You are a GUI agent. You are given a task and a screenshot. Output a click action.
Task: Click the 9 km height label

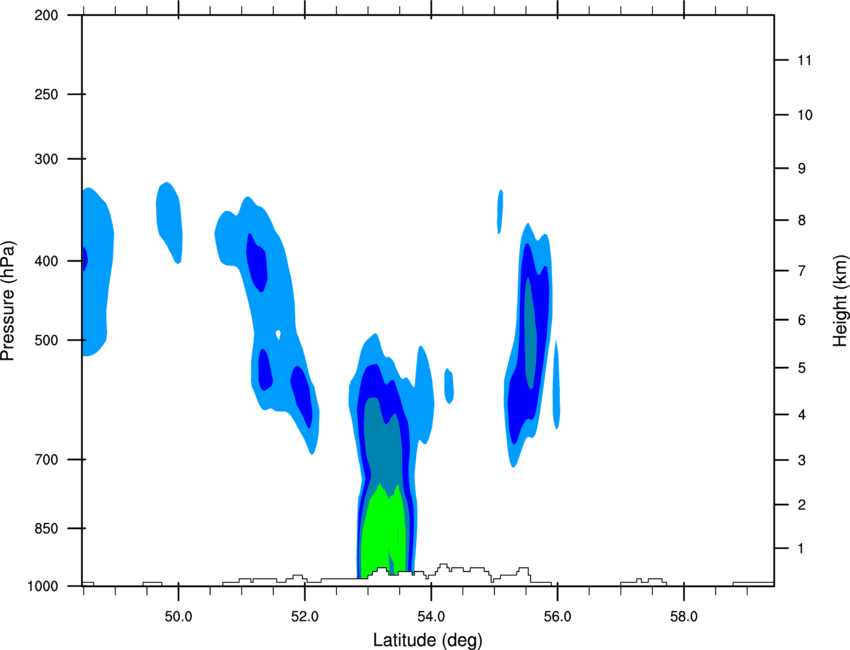coord(802,169)
